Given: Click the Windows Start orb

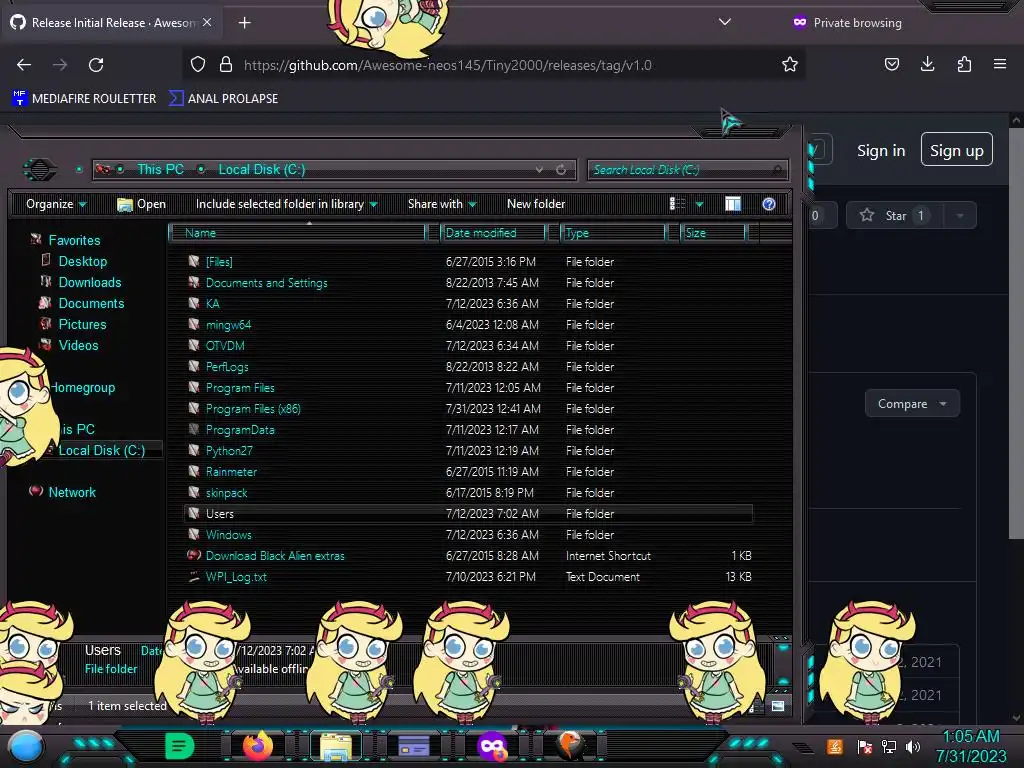Looking at the screenshot, I should point(25,747).
